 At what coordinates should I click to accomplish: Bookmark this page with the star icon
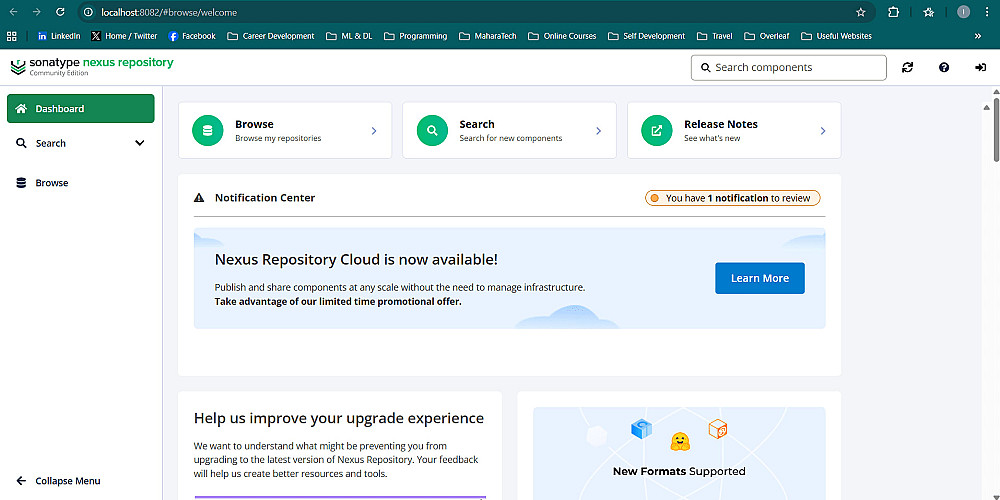[861, 12]
